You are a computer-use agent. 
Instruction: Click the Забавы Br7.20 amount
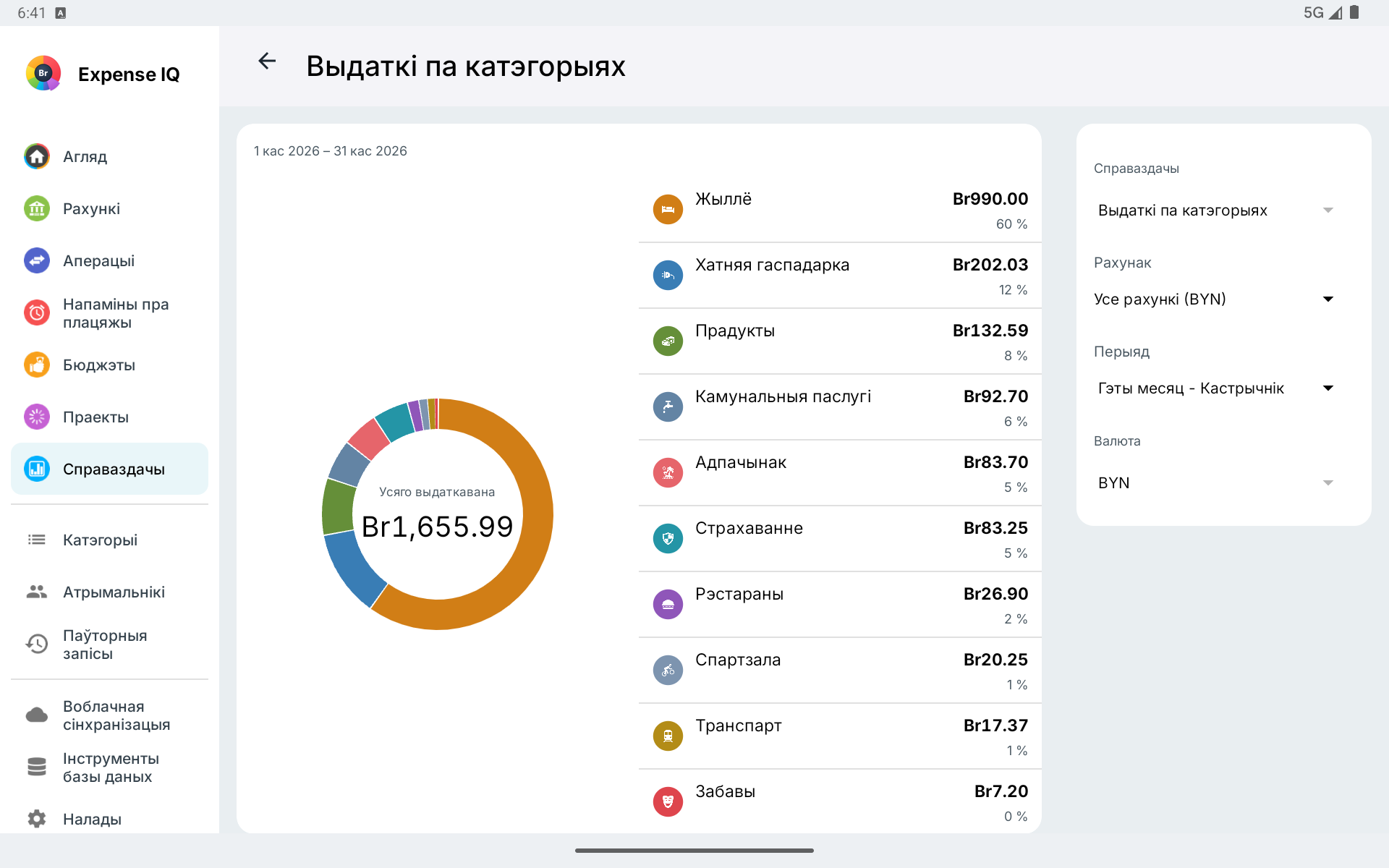click(x=1001, y=791)
